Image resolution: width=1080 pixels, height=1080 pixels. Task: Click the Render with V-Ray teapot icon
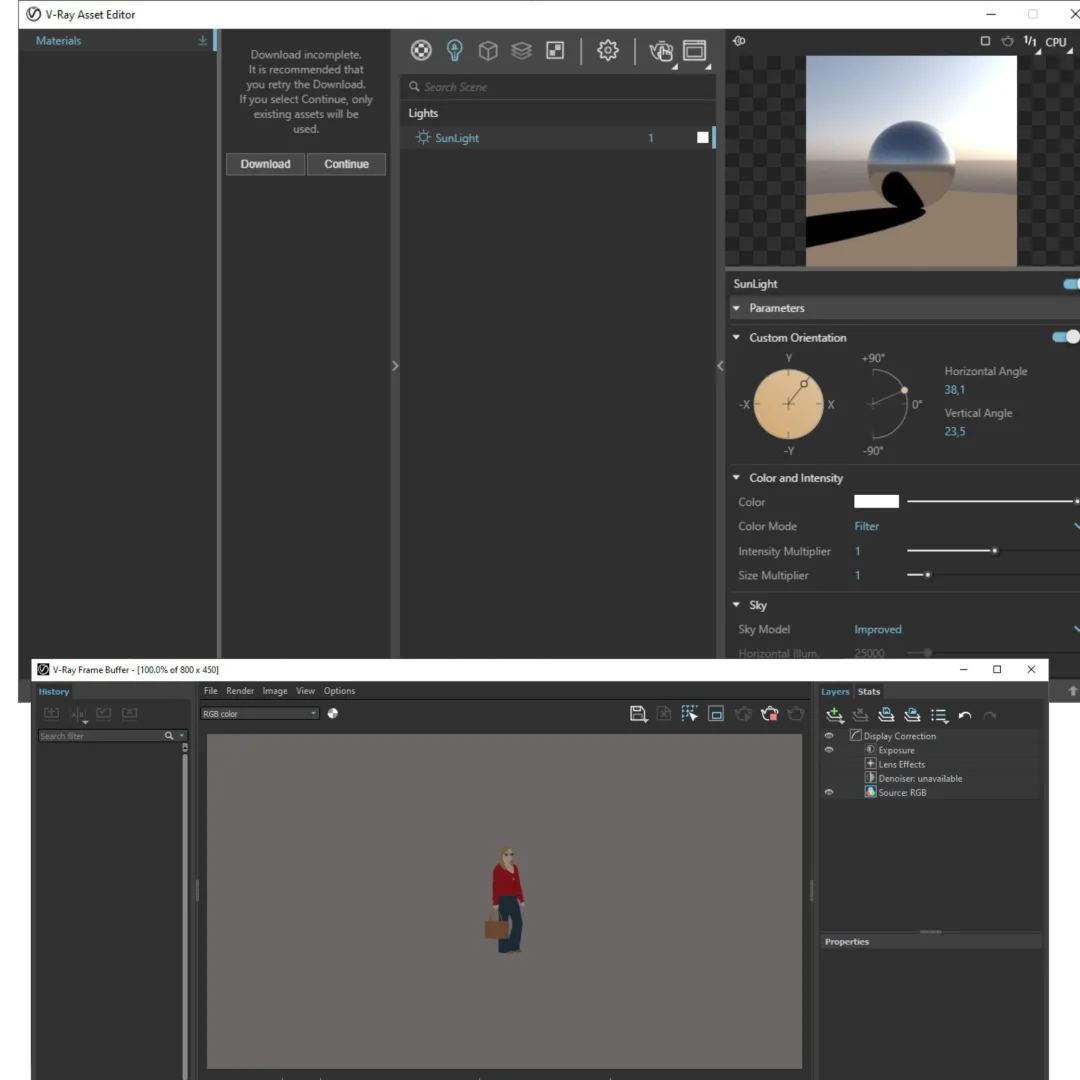click(x=660, y=52)
